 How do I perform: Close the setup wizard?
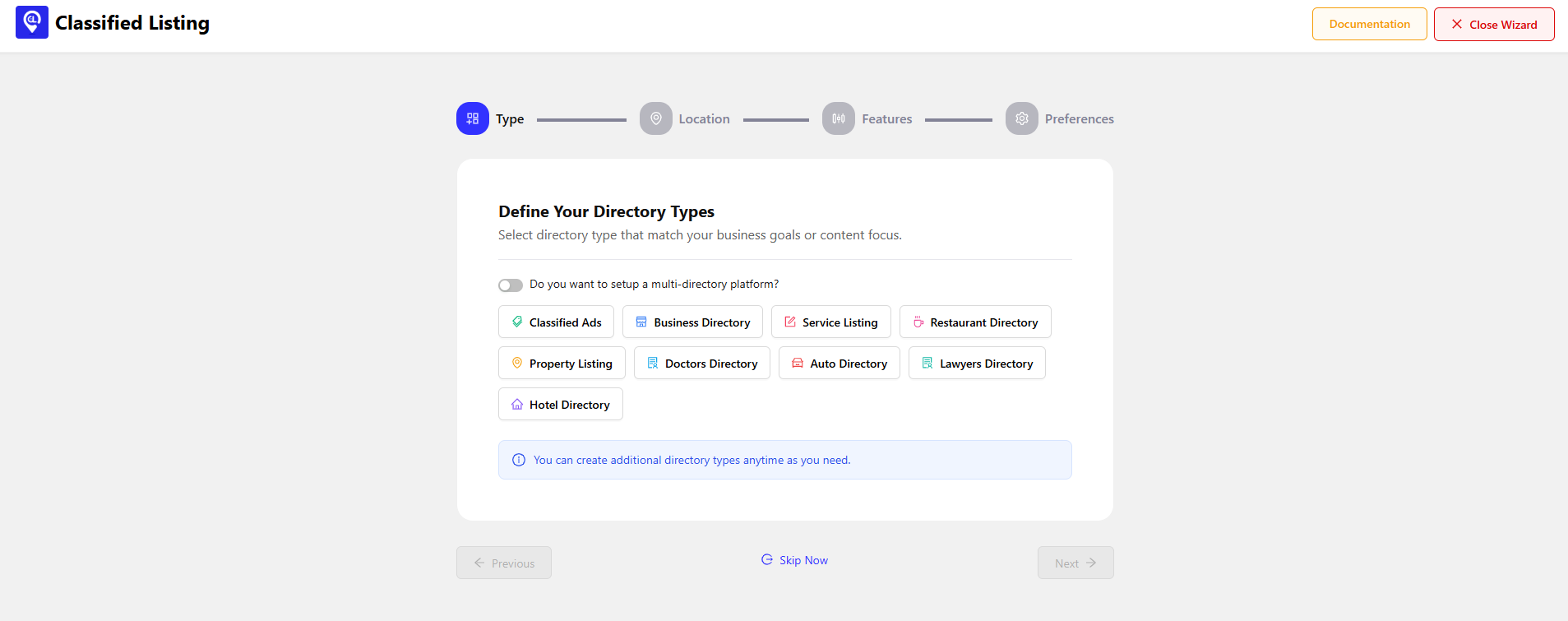coord(1494,24)
